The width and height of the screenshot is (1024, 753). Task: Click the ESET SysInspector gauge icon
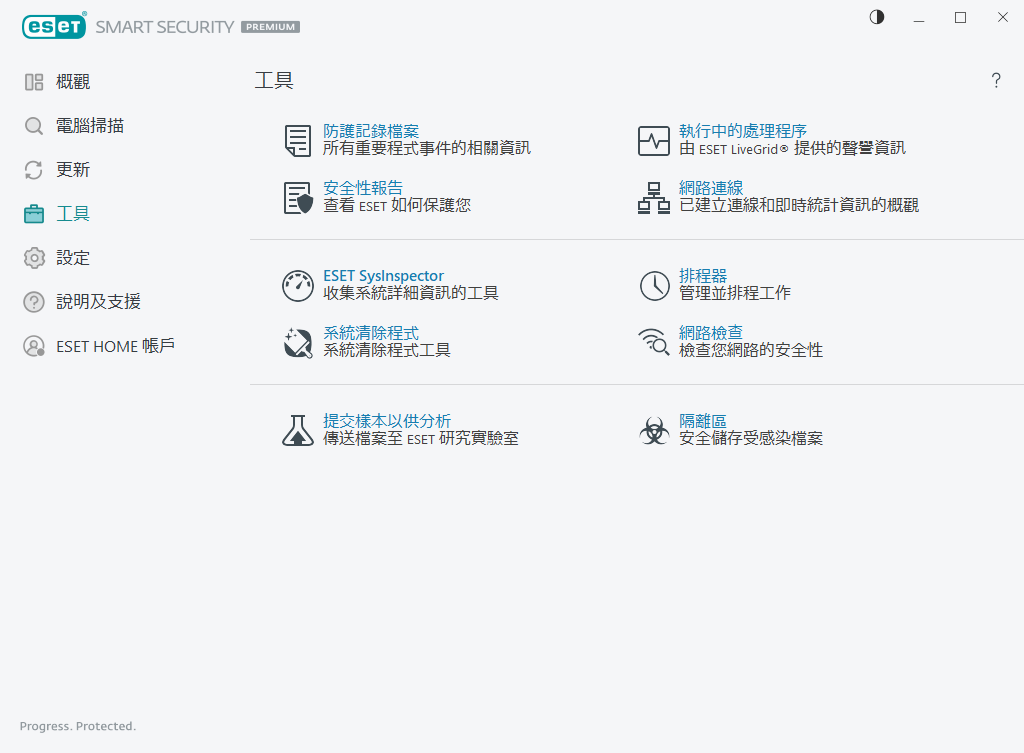tap(298, 286)
